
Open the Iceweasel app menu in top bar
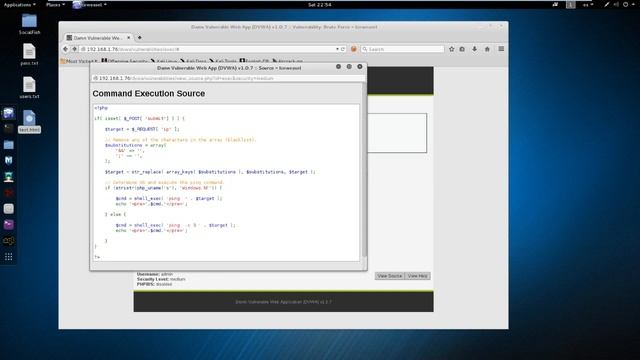click(x=90, y=5)
